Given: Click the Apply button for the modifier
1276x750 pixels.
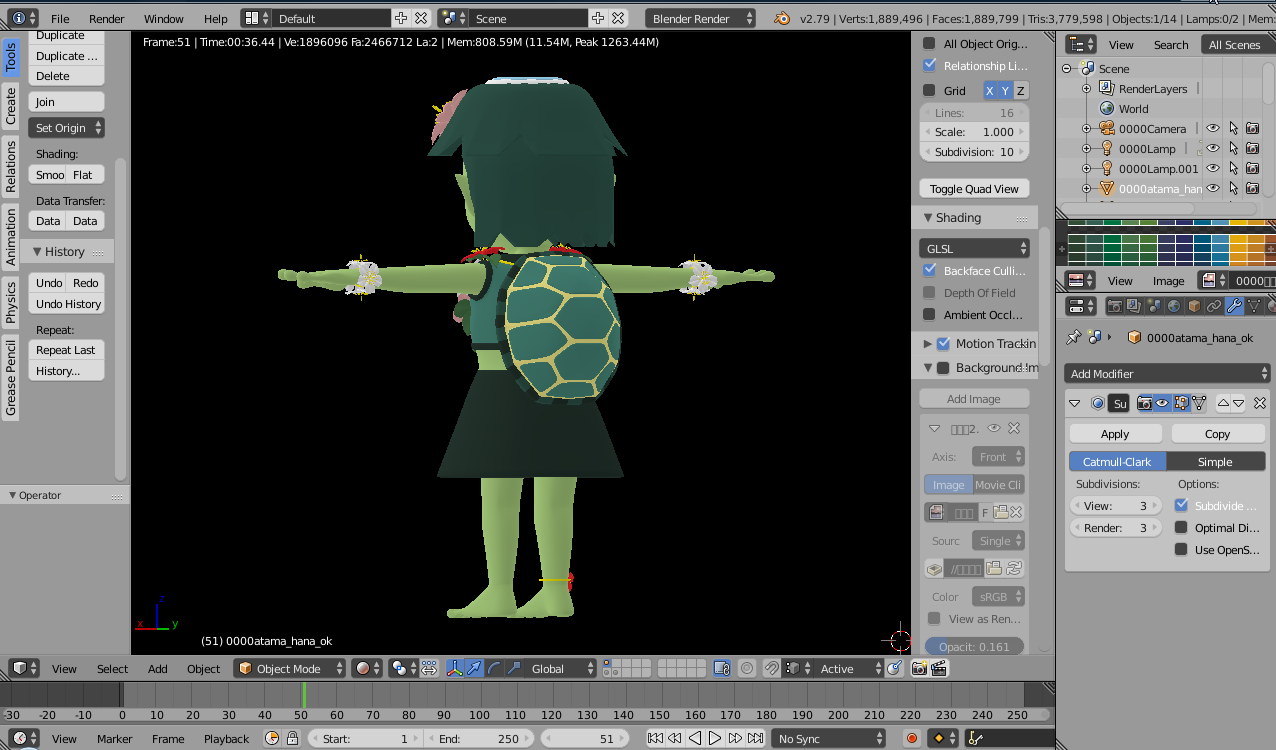Looking at the screenshot, I should pyautogui.click(x=1115, y=434).
